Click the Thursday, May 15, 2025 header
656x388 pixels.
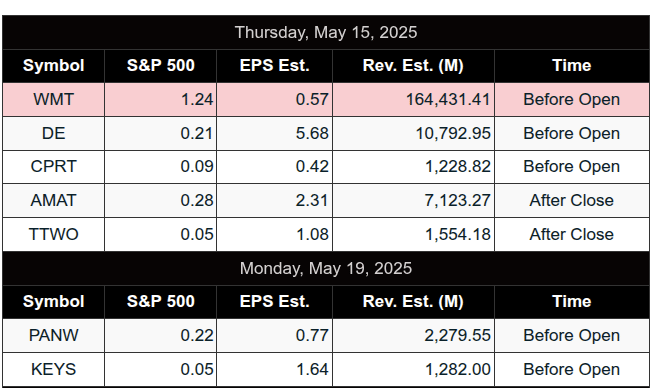click(x=326, y=33)
